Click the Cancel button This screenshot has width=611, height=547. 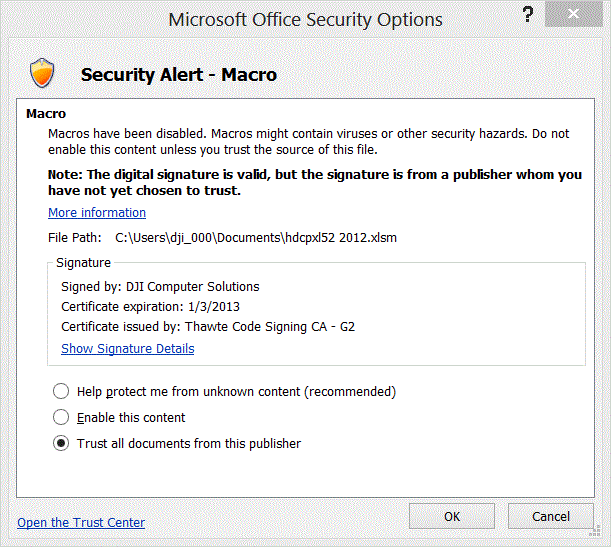coord(551,516)
